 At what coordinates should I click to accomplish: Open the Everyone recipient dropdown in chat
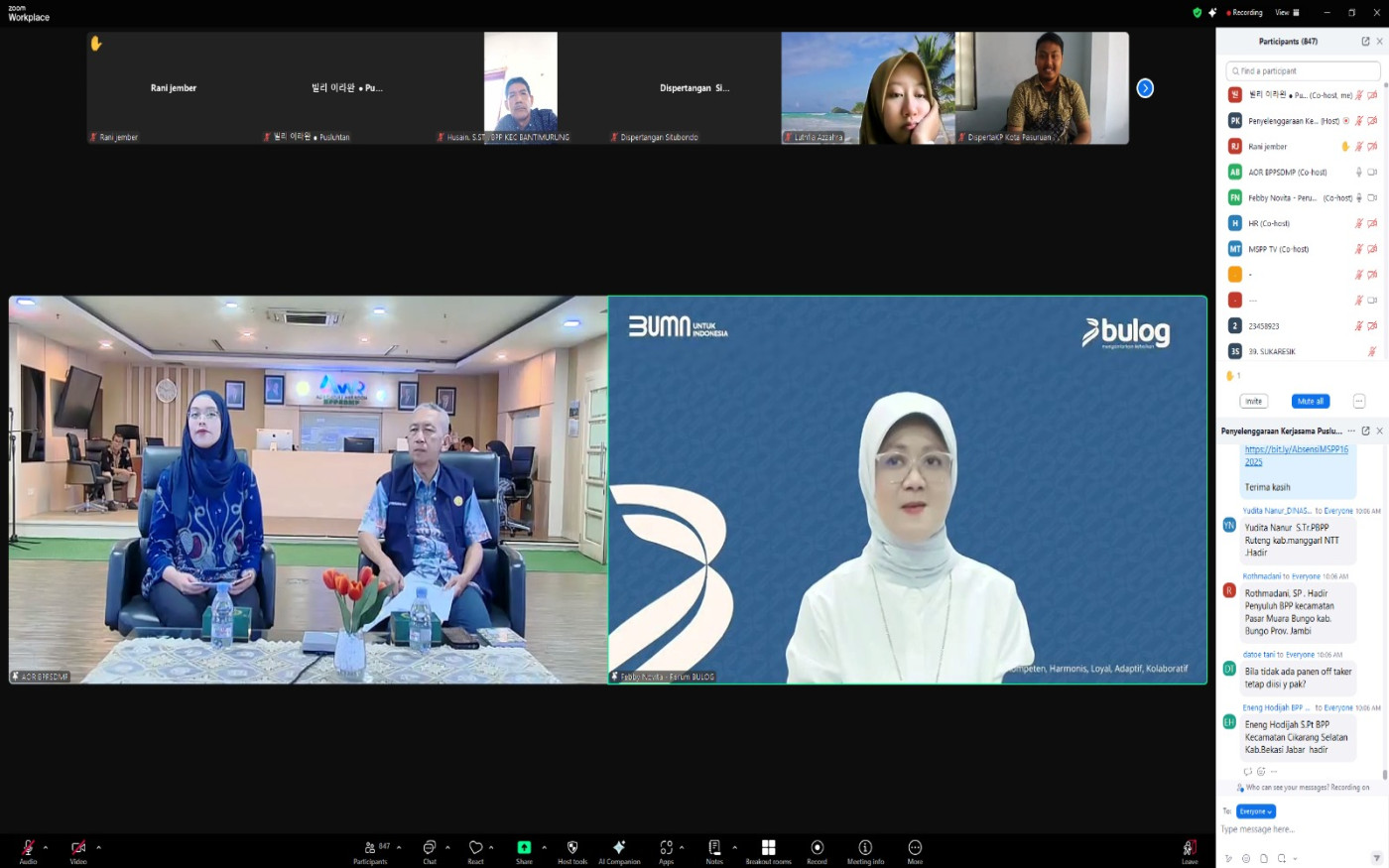(1255, 811)
